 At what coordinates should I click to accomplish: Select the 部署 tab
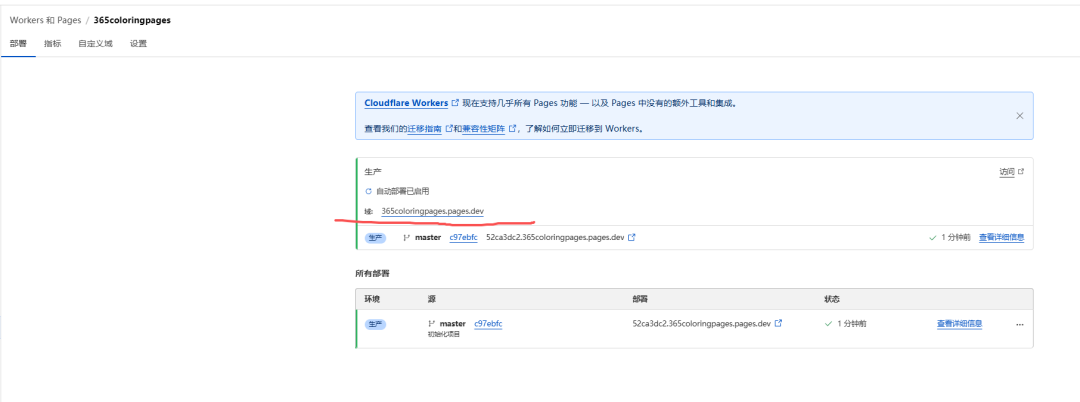18,44
